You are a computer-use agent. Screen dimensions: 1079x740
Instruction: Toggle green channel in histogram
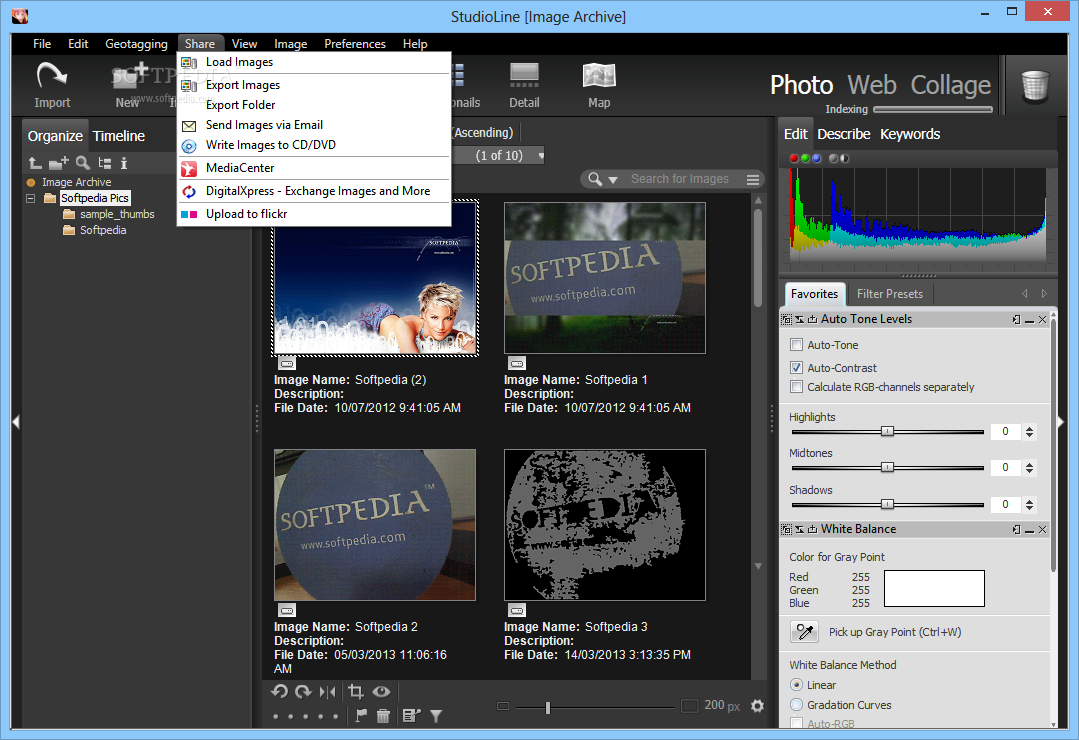click(x=804, y=158)
